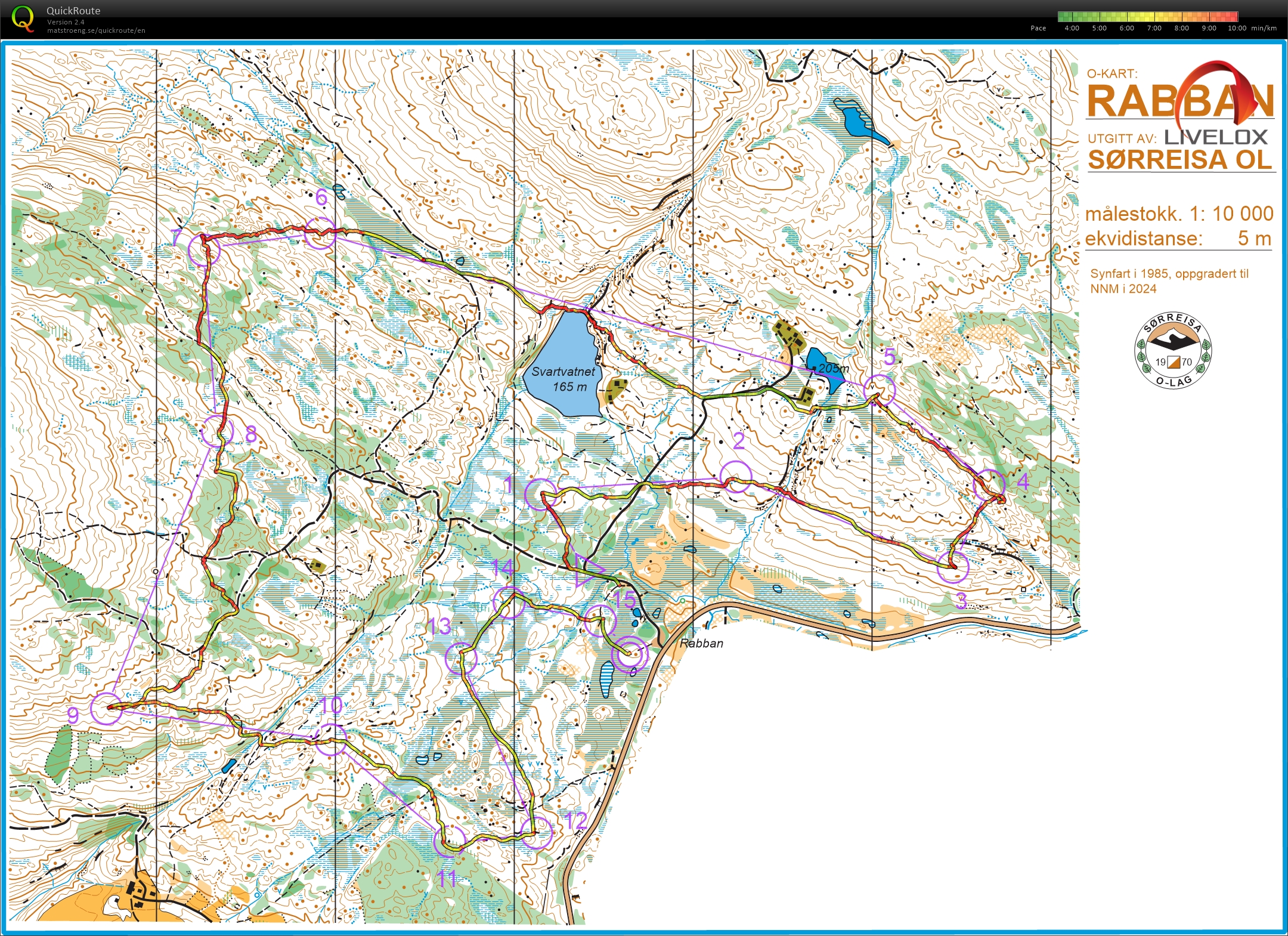Image resolution: width=1288 pixels, height=936 pixels.
Task: Click control circle 14 on the course
Action: point(509,603)
